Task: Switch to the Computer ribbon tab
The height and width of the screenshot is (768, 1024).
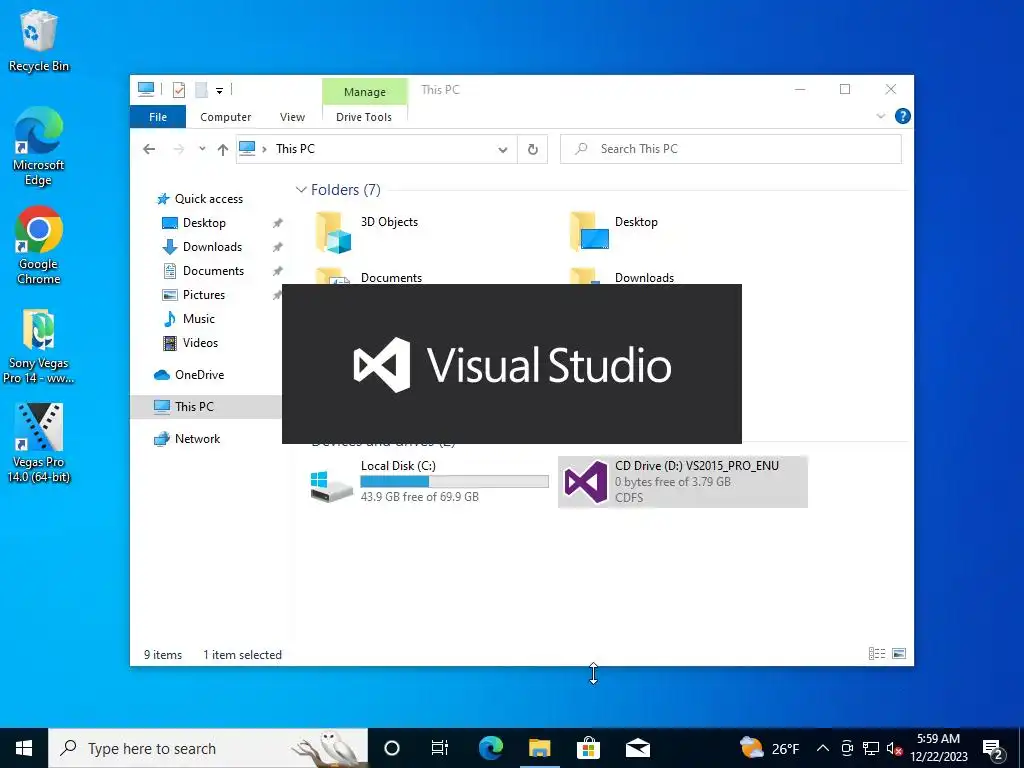Action: click(x=225, y=117)
